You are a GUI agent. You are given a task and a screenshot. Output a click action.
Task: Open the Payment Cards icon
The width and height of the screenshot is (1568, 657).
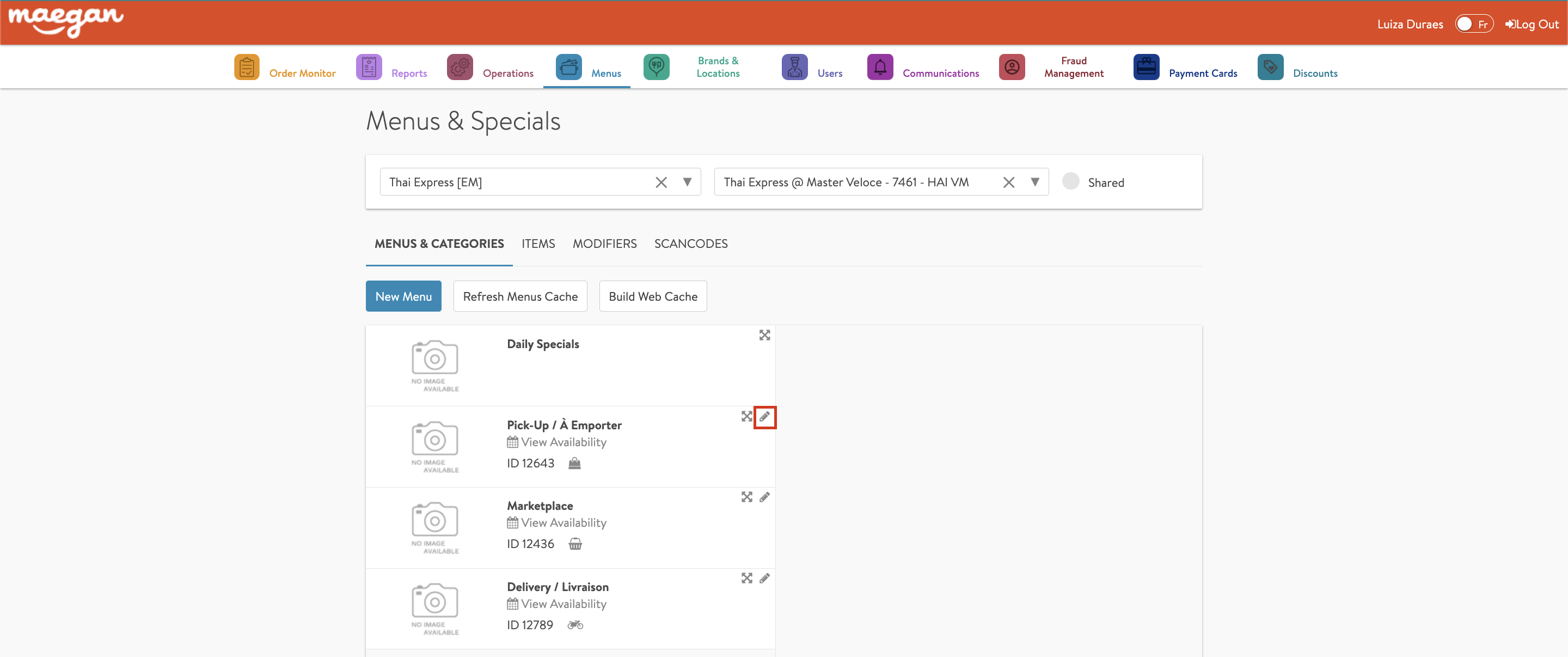coord(1146,67)
